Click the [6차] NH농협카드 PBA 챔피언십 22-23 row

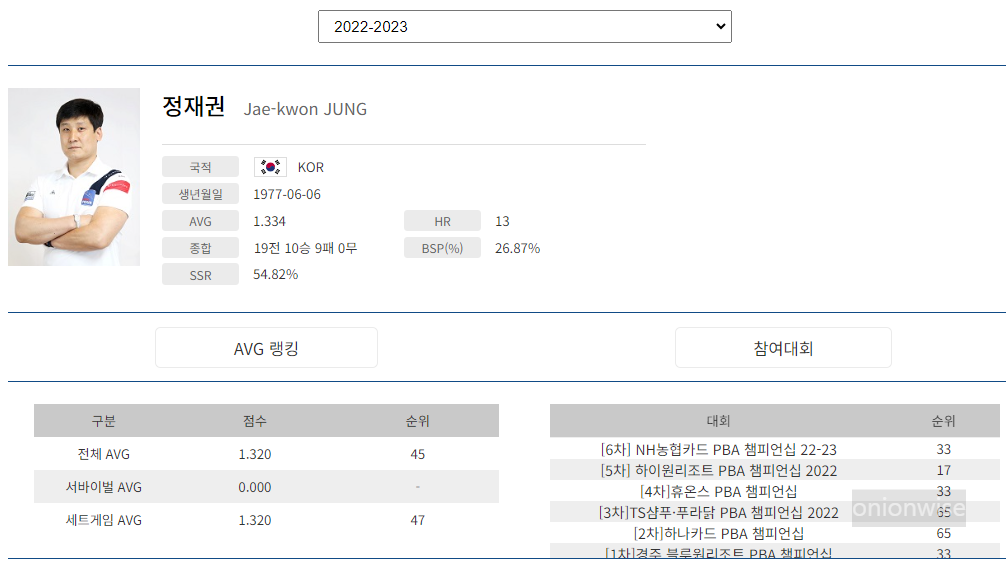click(x=774, y=449)
